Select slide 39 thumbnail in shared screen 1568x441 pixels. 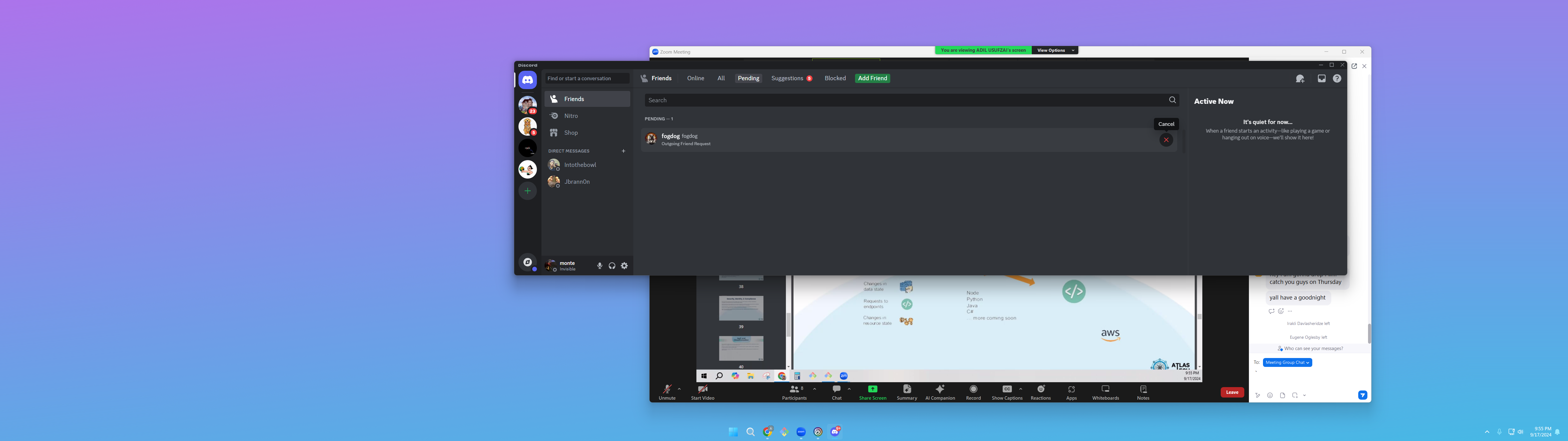[741, 309]
